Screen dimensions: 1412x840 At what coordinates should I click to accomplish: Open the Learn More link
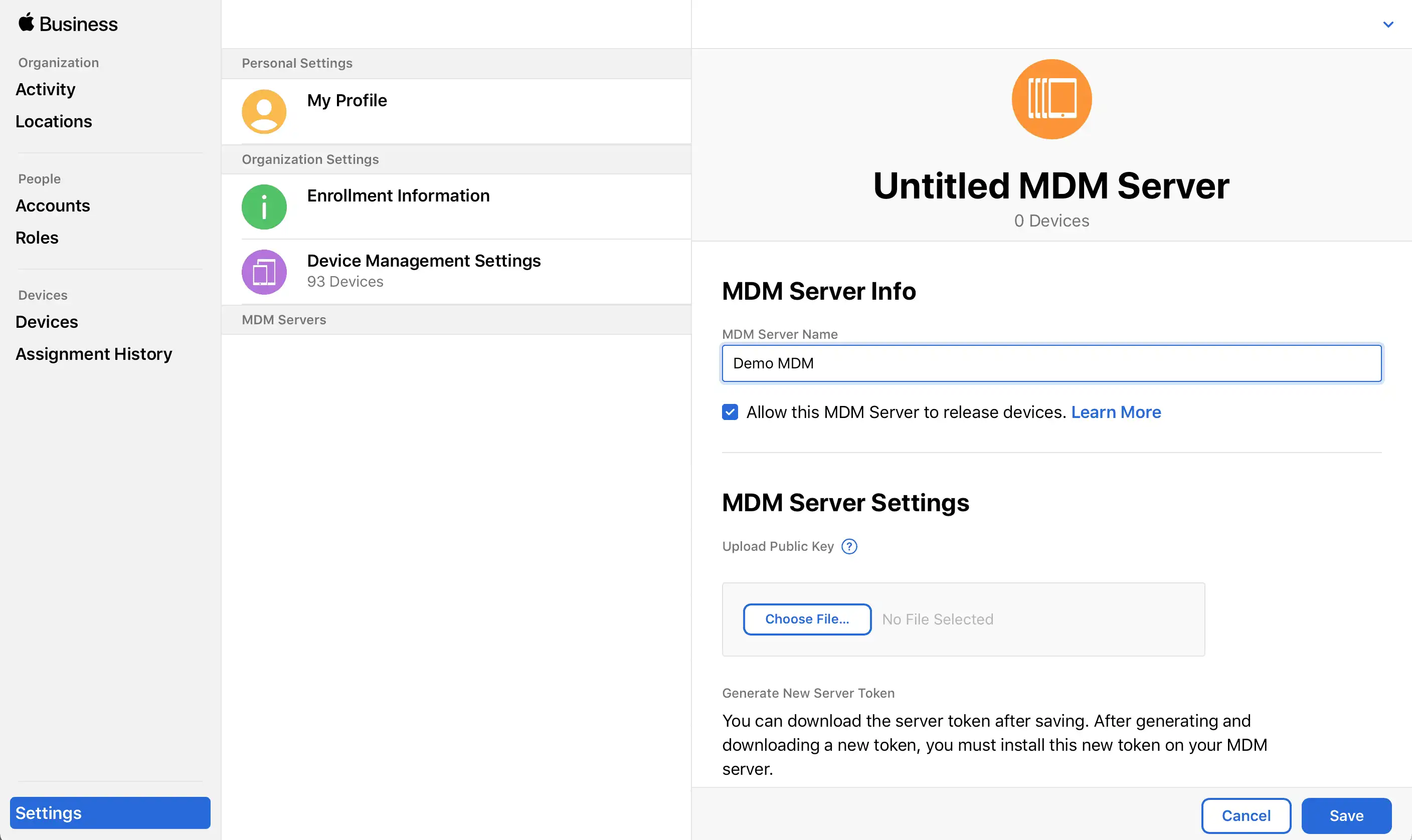point(1115,412)
